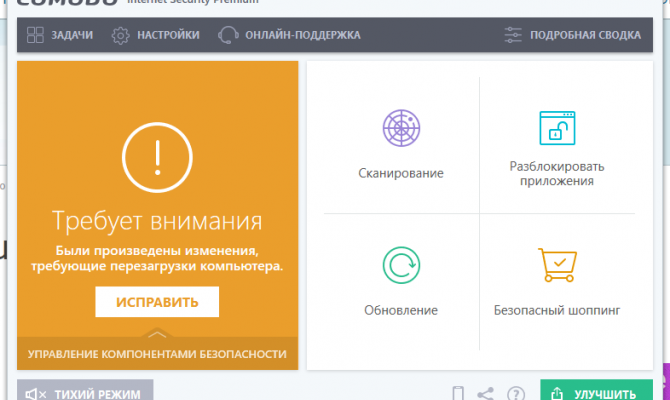
Task: Click the Обновление refresh icon
Action: pos(401,265)
